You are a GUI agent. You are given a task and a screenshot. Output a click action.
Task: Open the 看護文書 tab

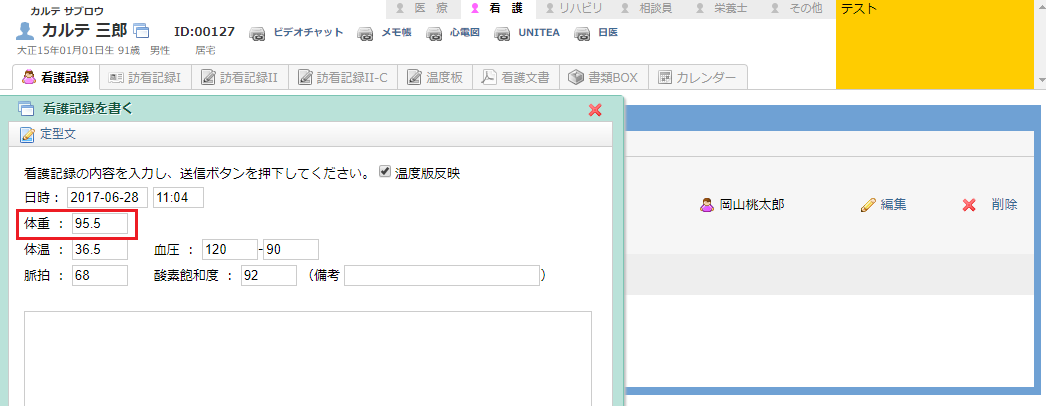pos(516,77)
